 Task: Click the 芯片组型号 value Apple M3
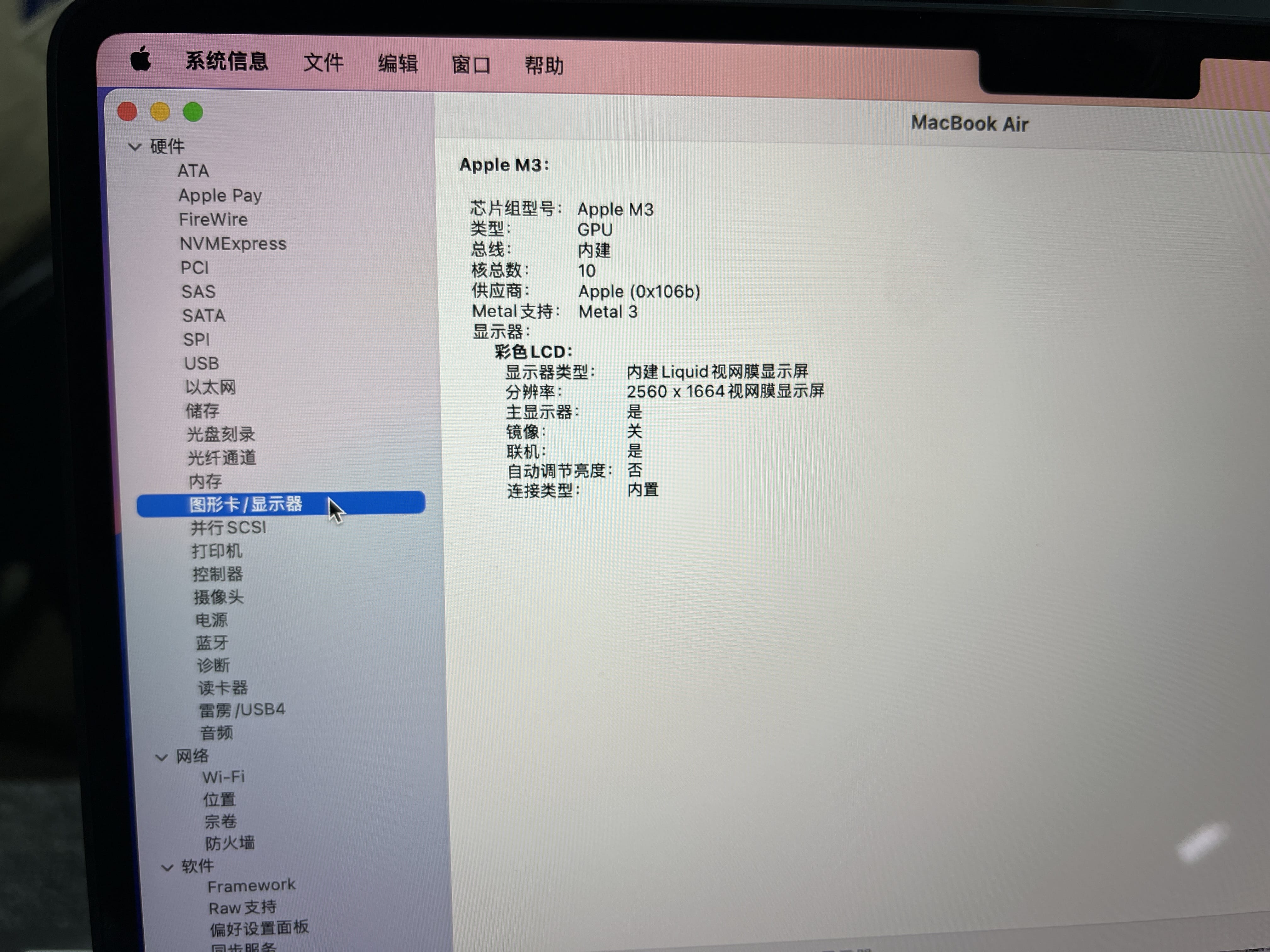pyautogui.click(x=615, y=209)
